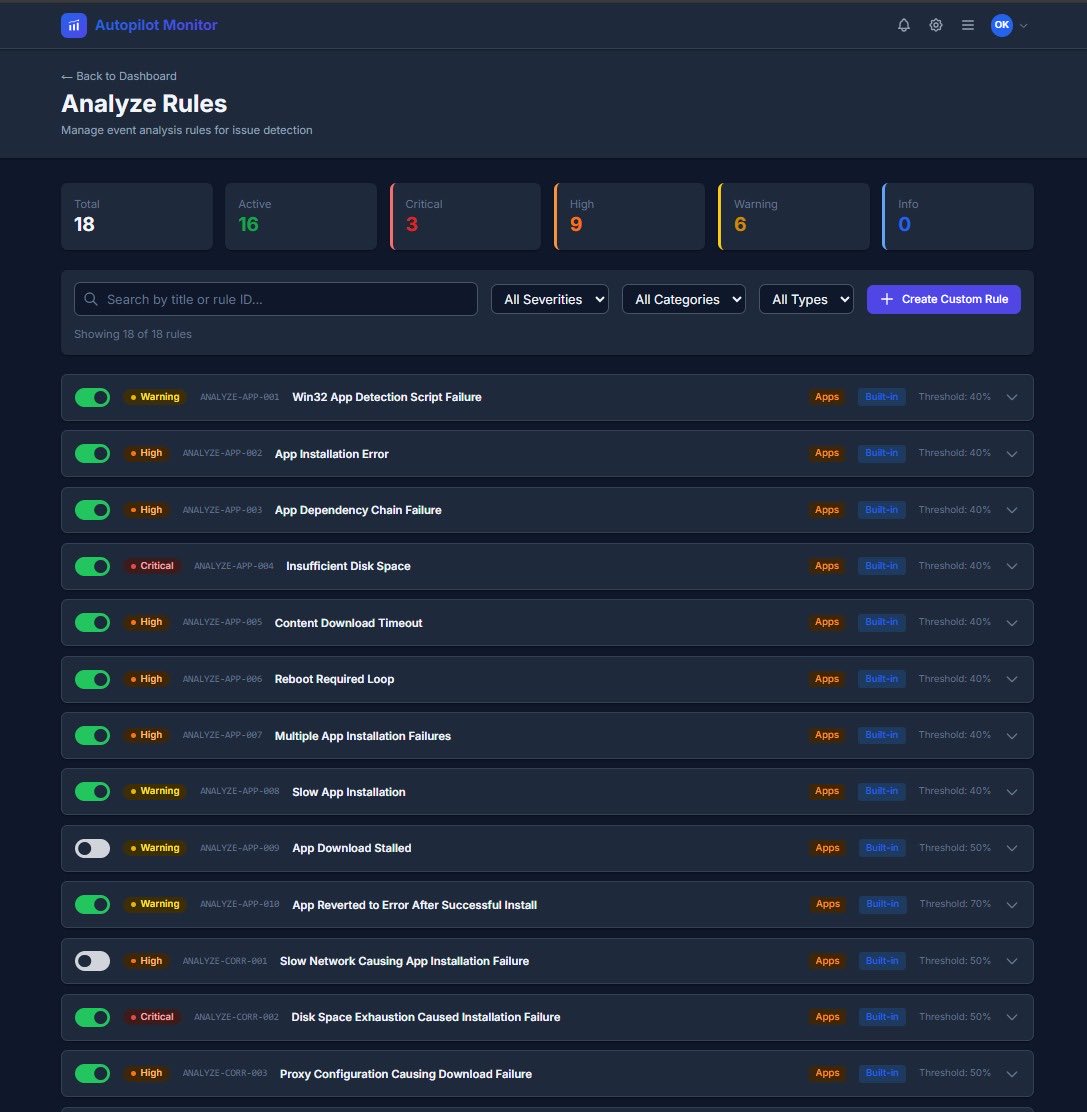
Task: Expand Insufficient Disk Space rule details
Action: tap(1012, 566)
